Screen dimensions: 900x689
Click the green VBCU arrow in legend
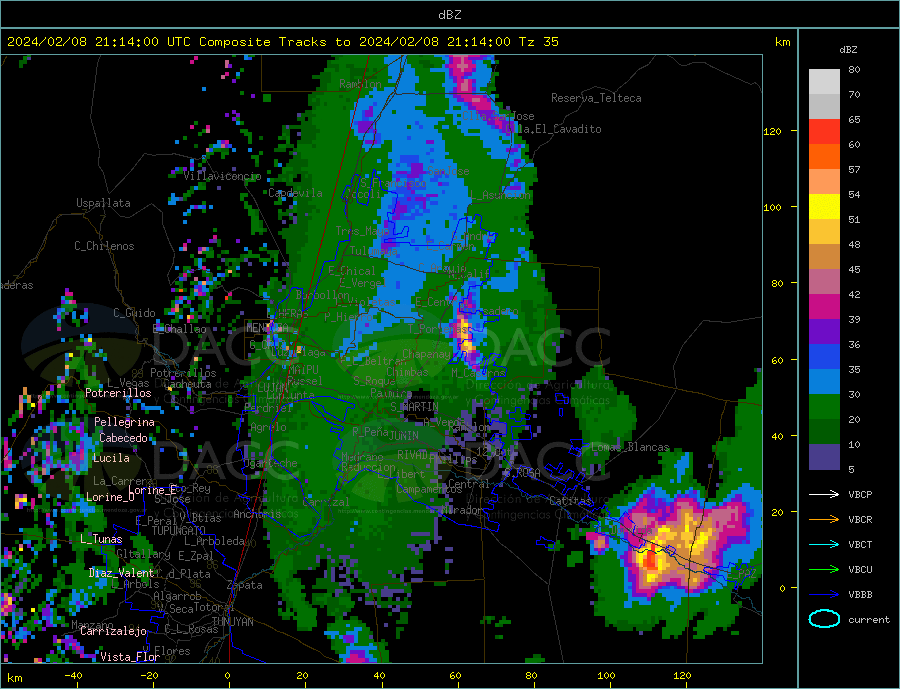pyautogui.click(x=824, y=570)
